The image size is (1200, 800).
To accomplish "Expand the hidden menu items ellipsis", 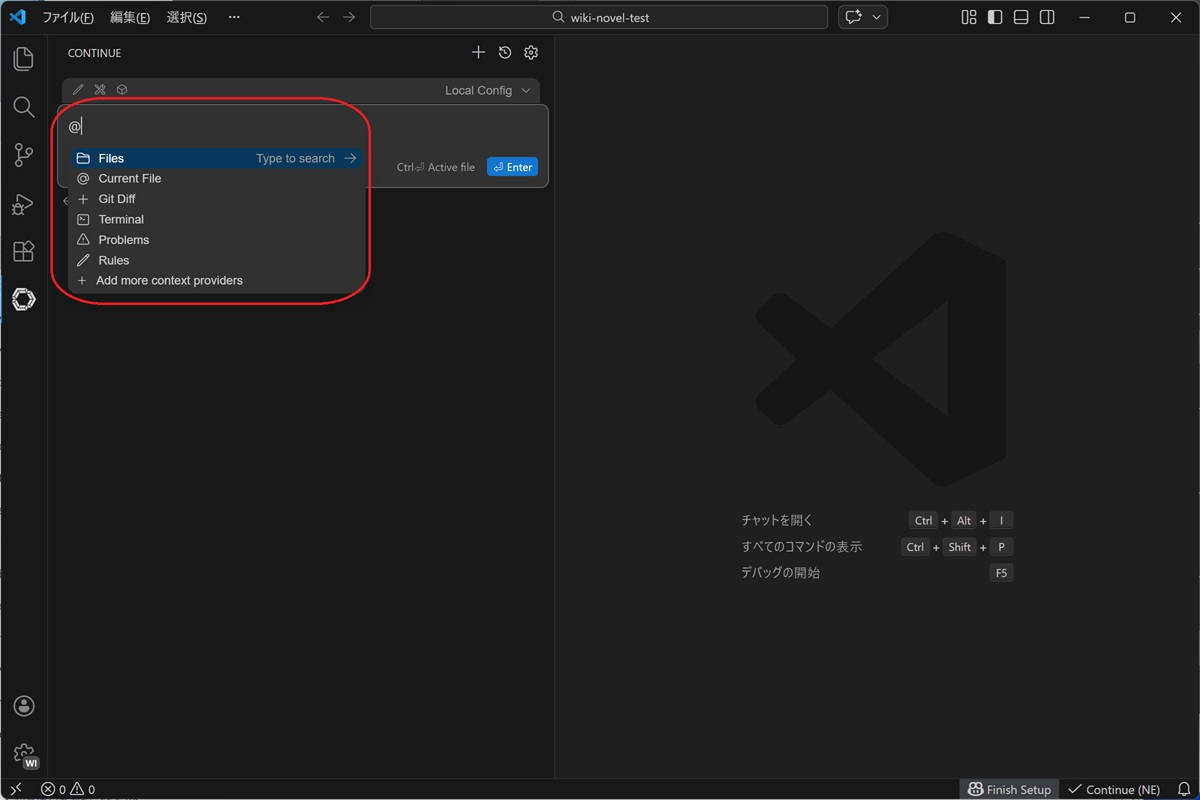I will tap(234, 18).
